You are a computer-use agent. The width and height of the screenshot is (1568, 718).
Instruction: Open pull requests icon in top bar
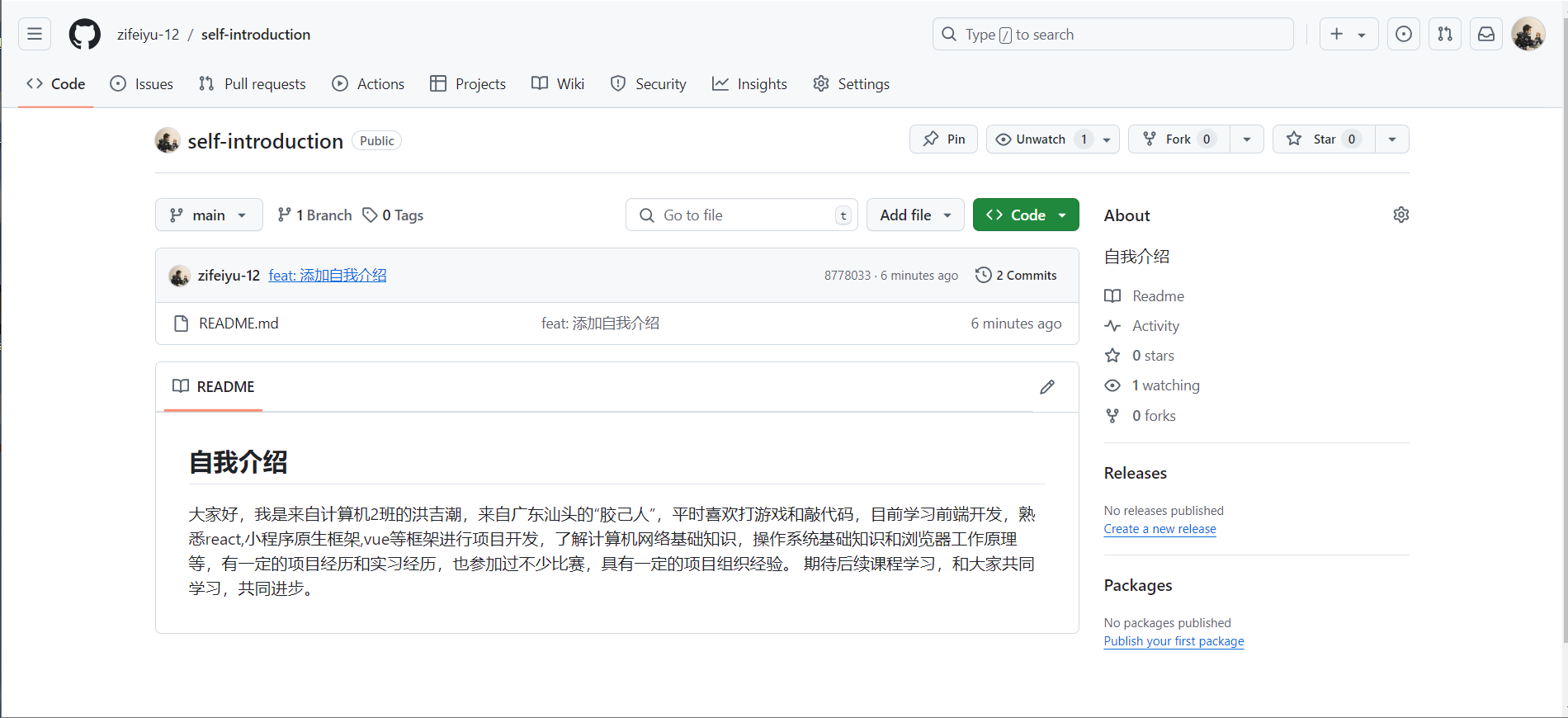1445,34
